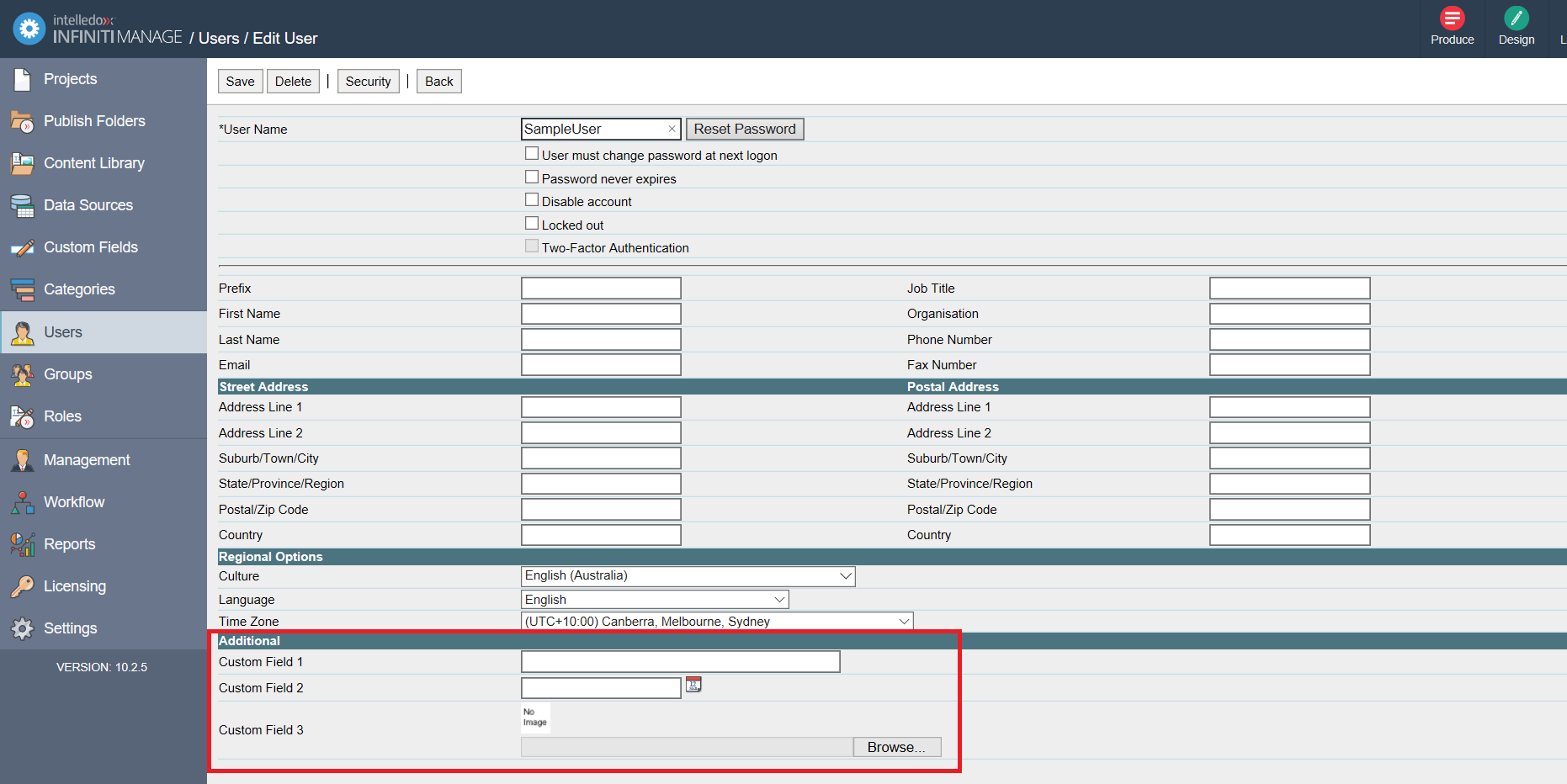Expand the Time Zone dropdown
Screen dimensions: 1567x784
point(717,622)
